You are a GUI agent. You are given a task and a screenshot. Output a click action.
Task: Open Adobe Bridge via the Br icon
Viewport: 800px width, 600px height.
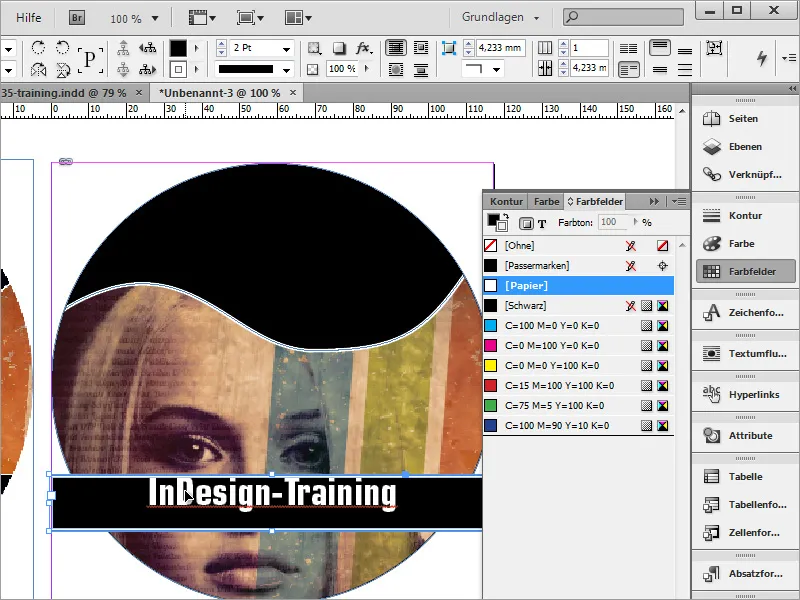[77, 18]
